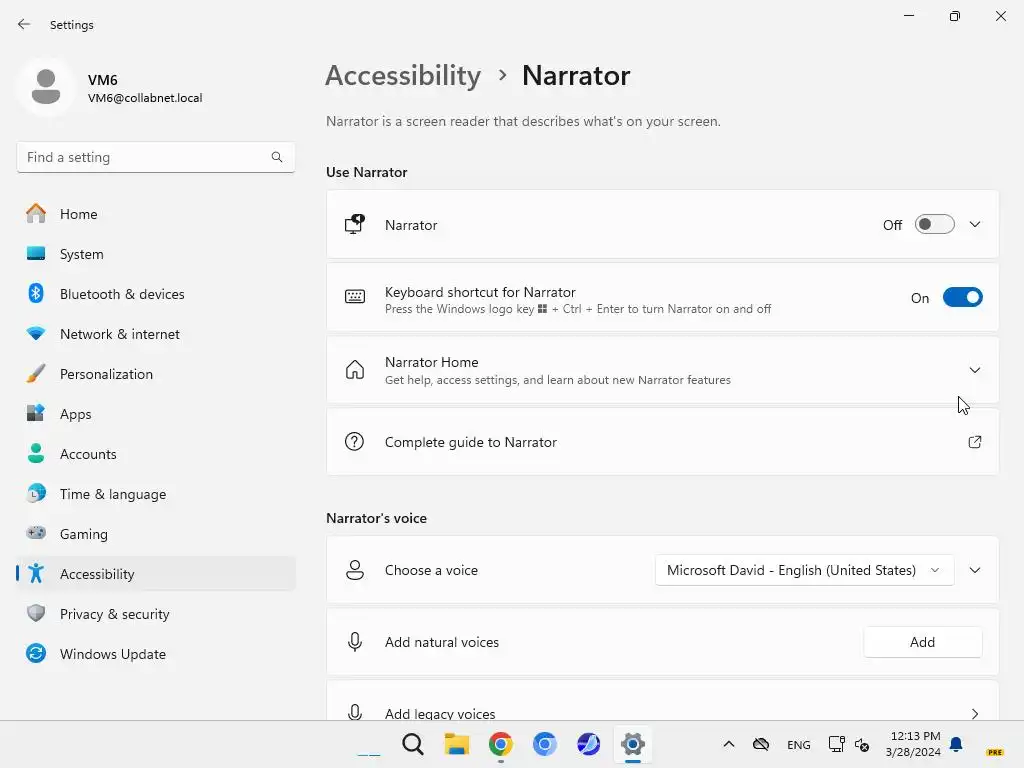Turn on the Narrator toggle

click(934, 225)
